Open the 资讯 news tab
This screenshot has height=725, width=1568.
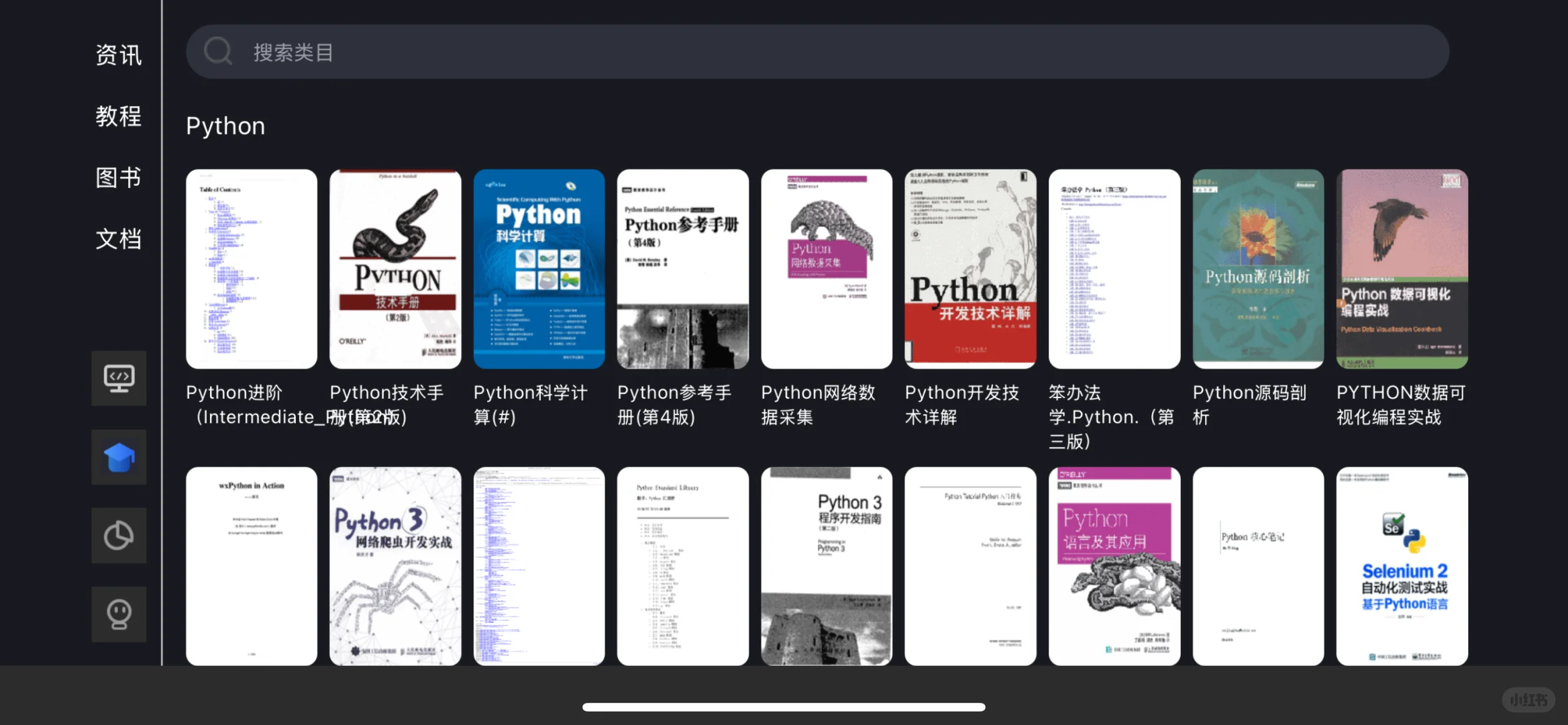[118, 55]
